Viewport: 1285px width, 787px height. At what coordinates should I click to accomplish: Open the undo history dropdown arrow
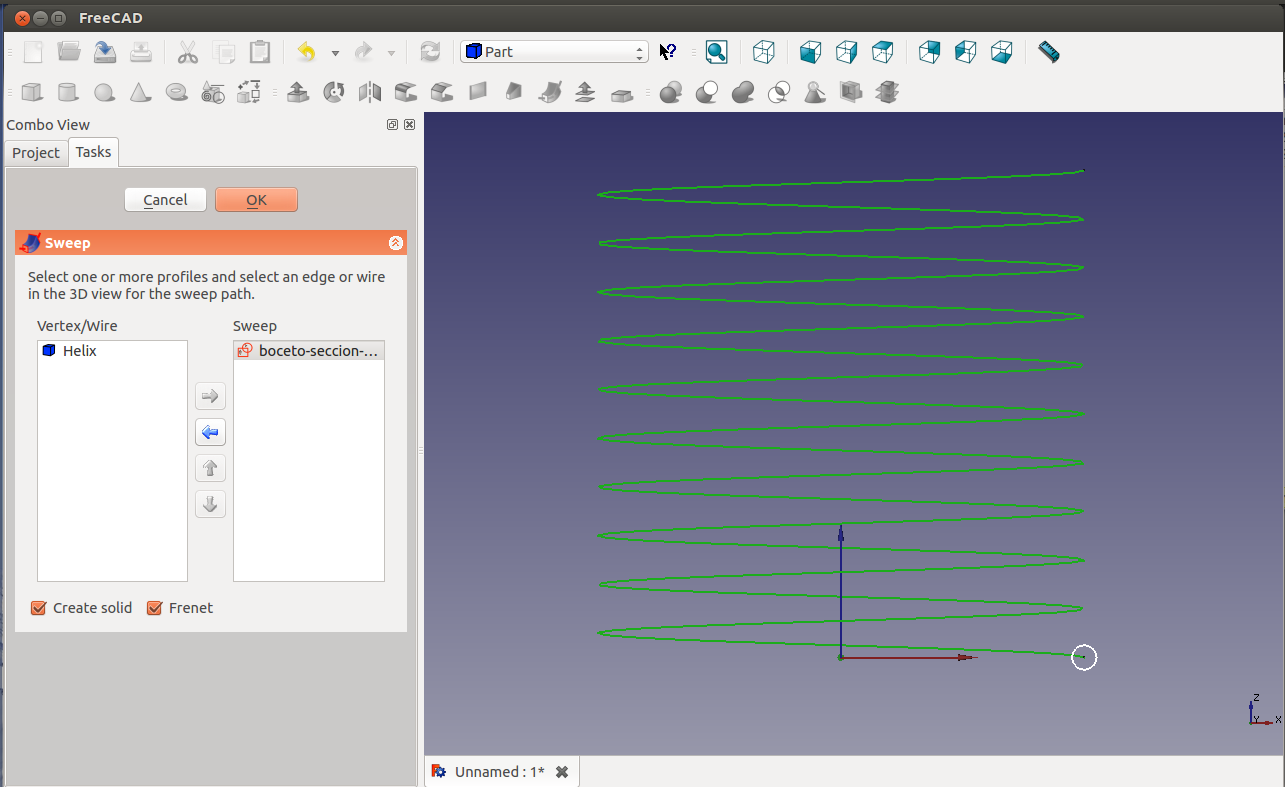(x=335, y=53)
